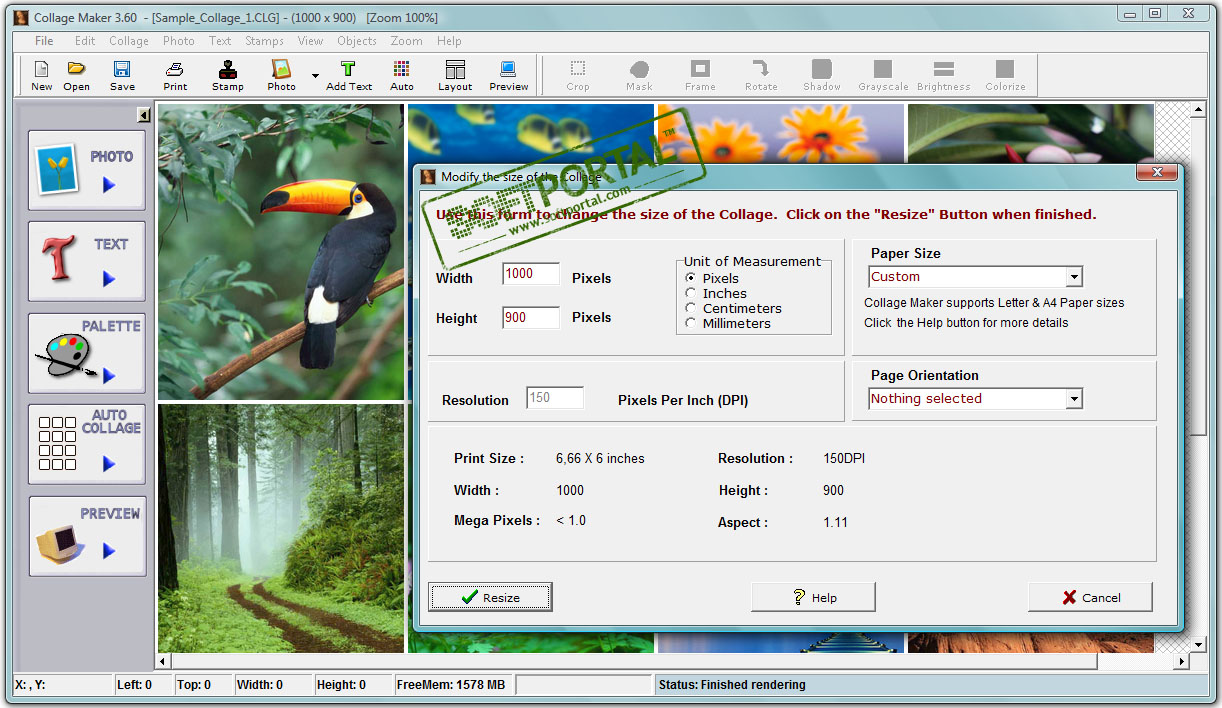The height and width of the screenshot is (708, 1222).
Task: Select the Stamp tool
Action: point(228,75)
